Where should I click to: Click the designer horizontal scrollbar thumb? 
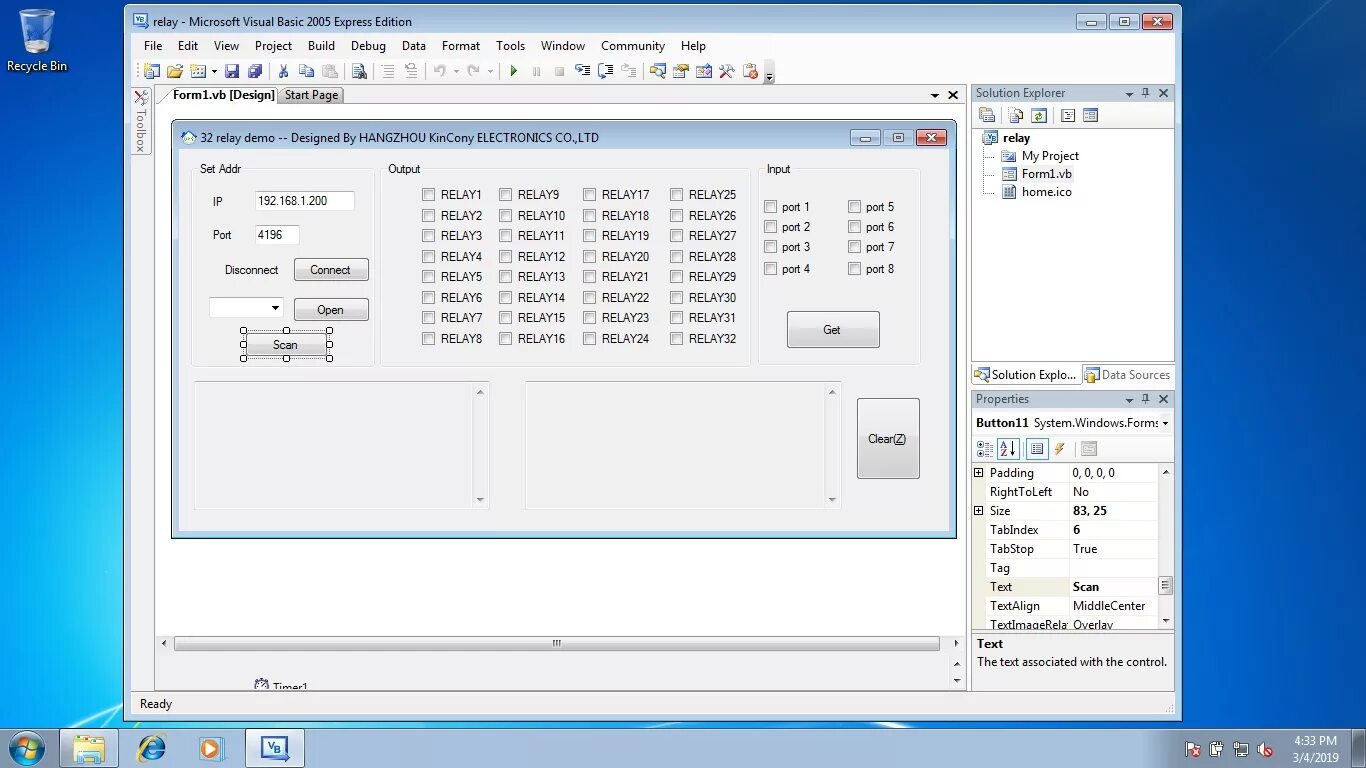coord(556,644)
